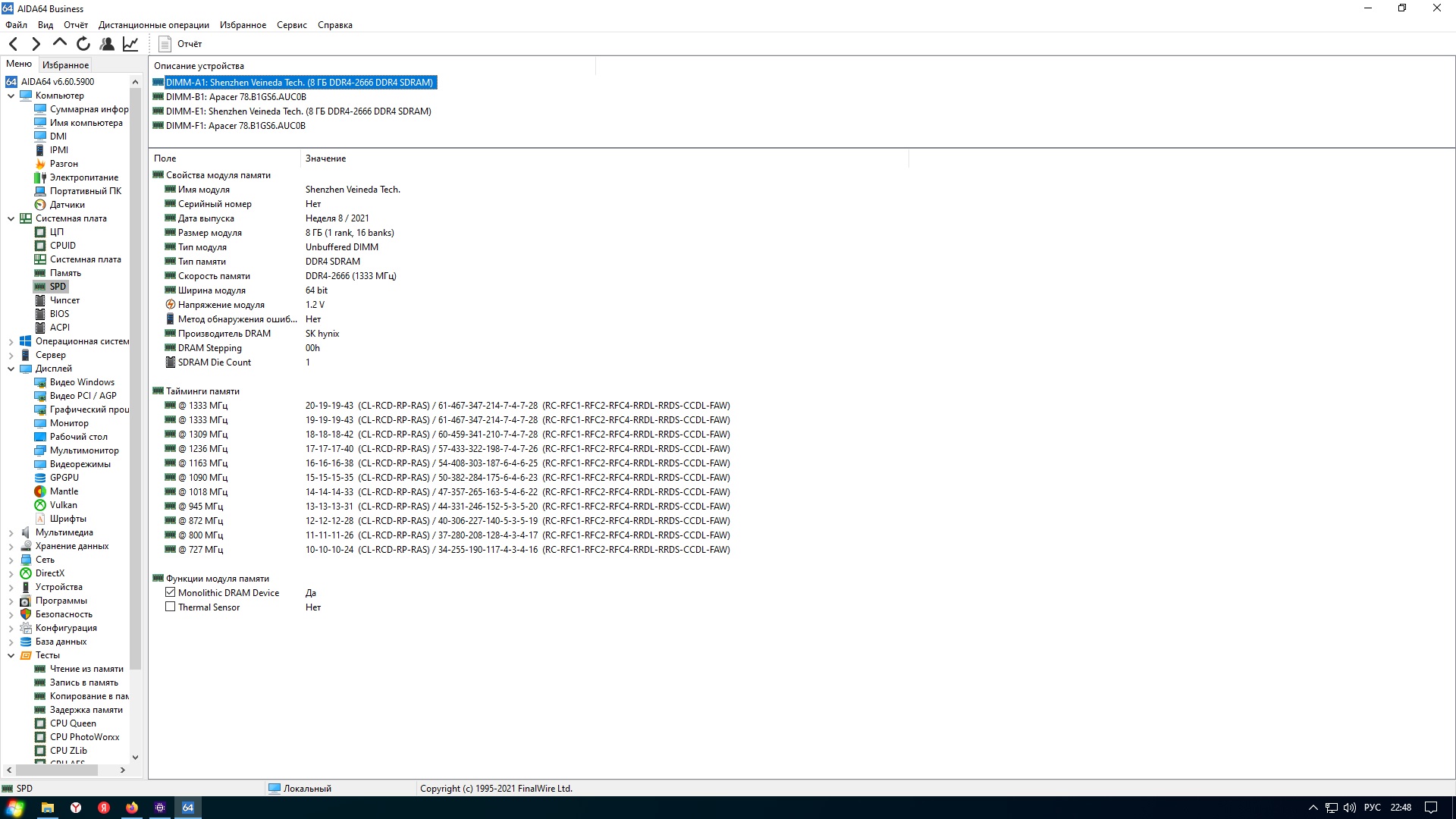Click the Значение column header
Image resolution: width=1456 pixels, height=819 pixels.
[x=325, y=158]
